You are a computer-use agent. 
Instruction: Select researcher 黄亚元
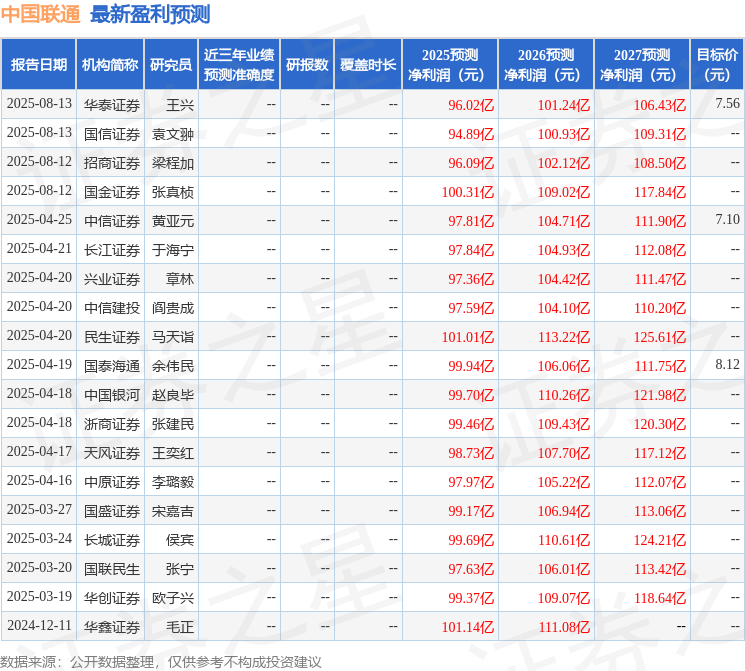pyautogui.click(x=172, y=221)
